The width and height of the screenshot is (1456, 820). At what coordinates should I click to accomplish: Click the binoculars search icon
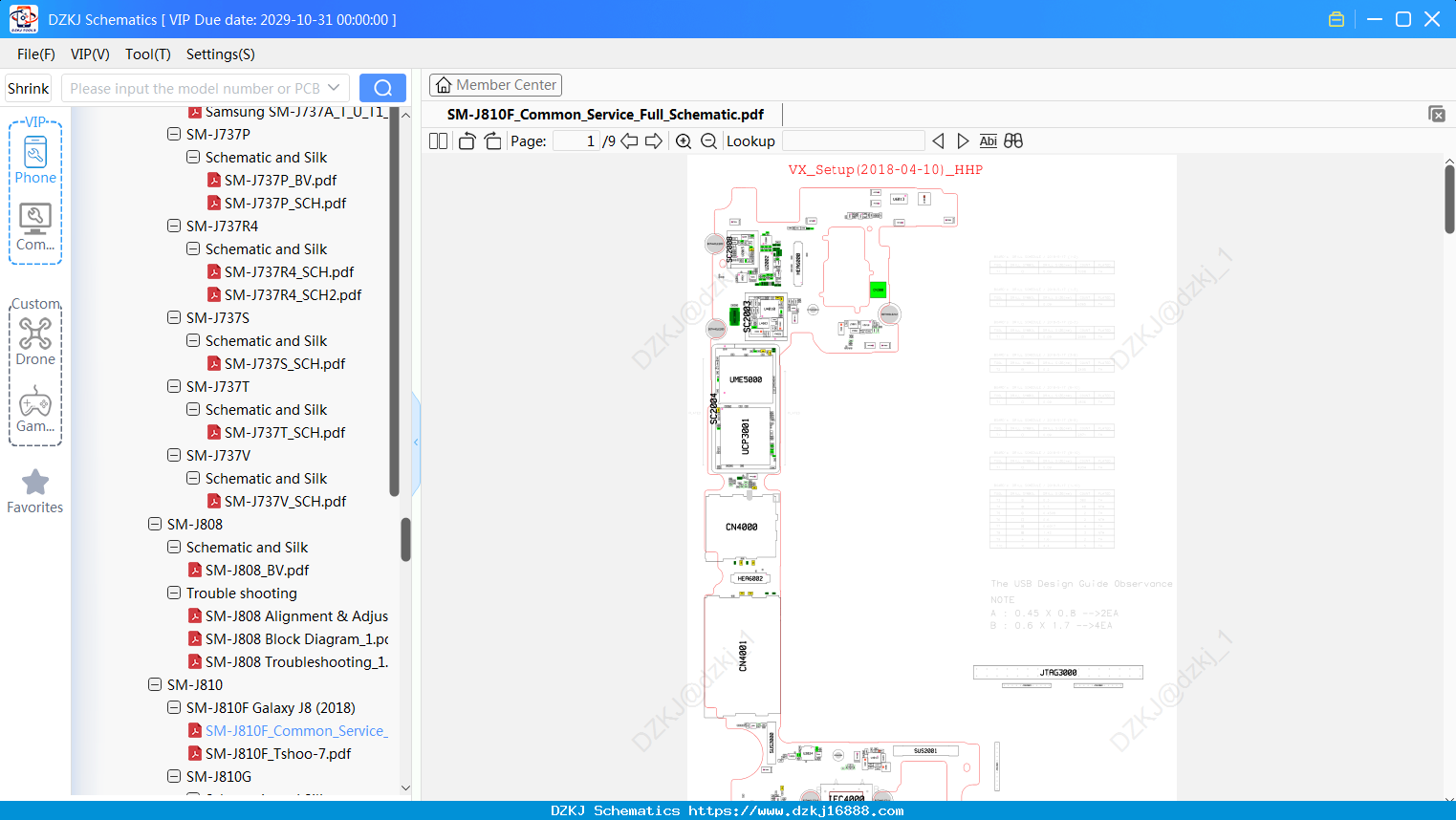click(1013, 141)
